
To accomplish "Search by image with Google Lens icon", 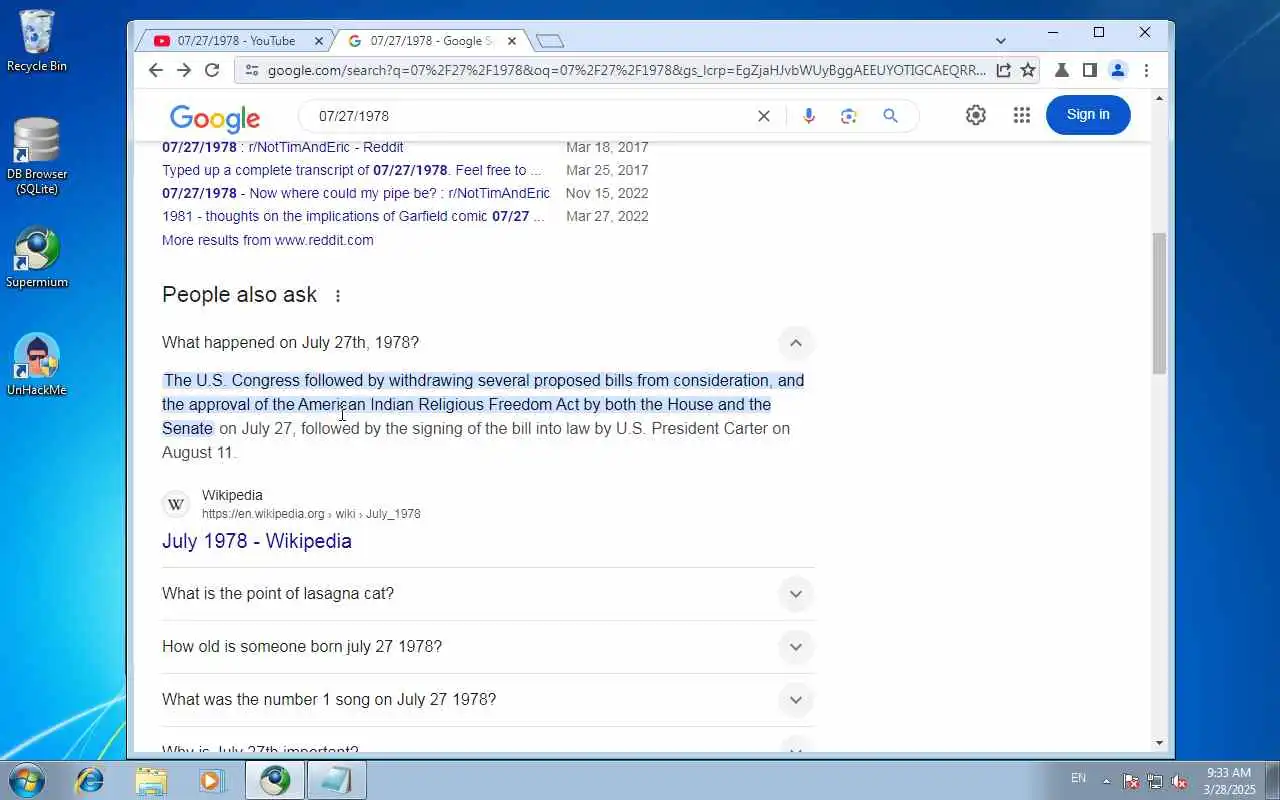I will coord(849,116).
